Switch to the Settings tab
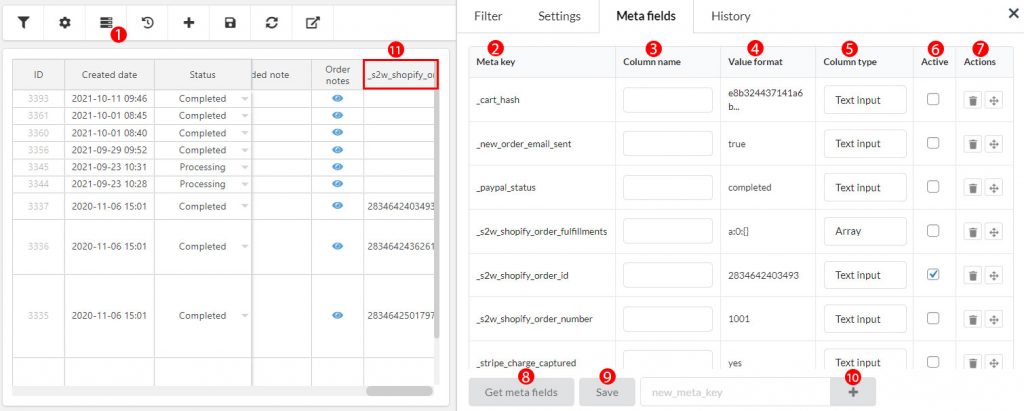 [559, 16]
